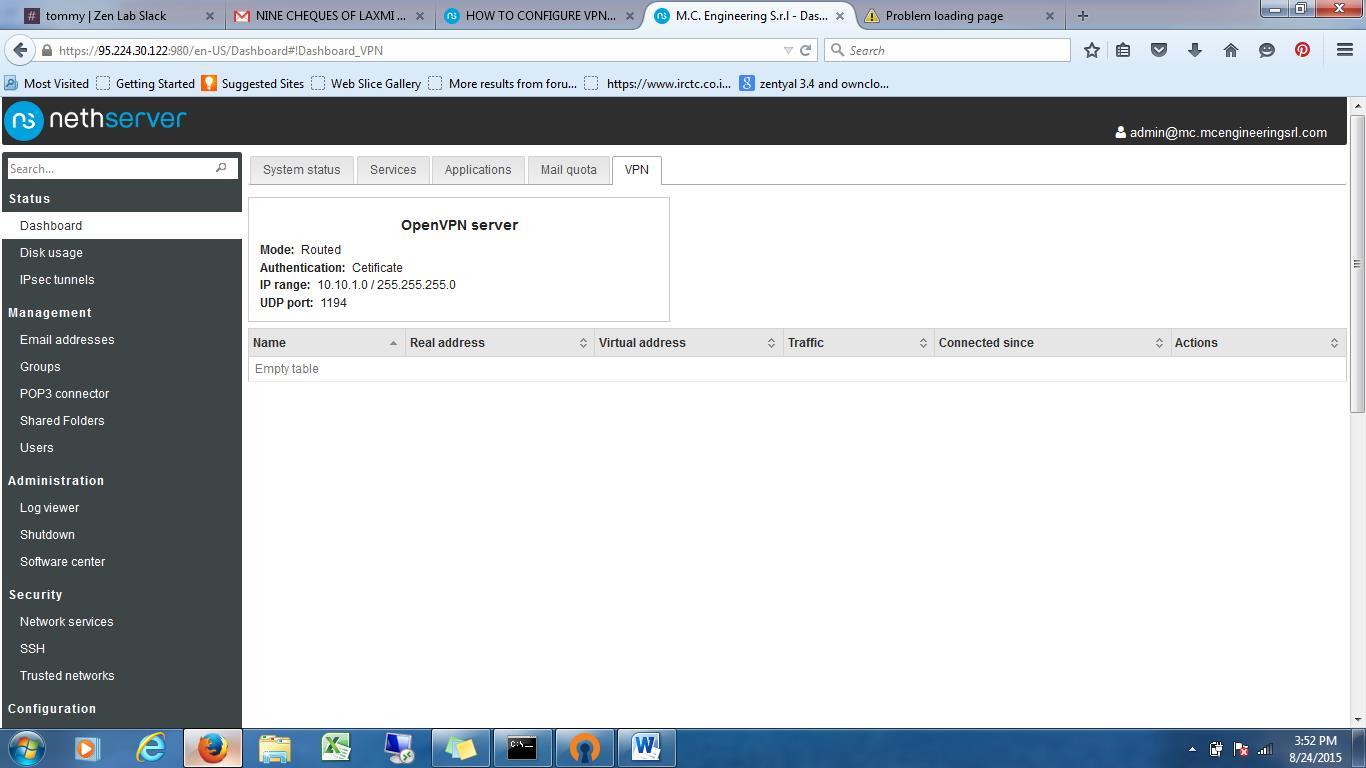Bookmark this page with star icon
The height and width of the screenshot is (768, 1366).
(1092, 50)
